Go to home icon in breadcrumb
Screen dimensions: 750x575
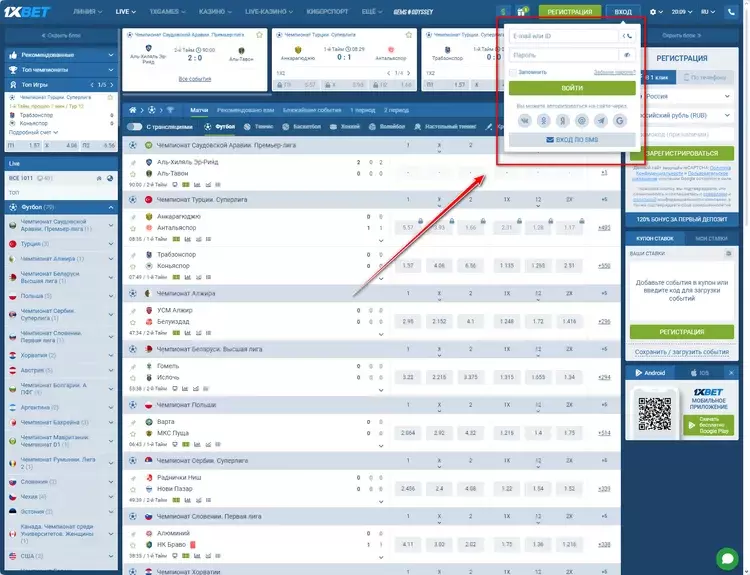(x=132, y=110)
